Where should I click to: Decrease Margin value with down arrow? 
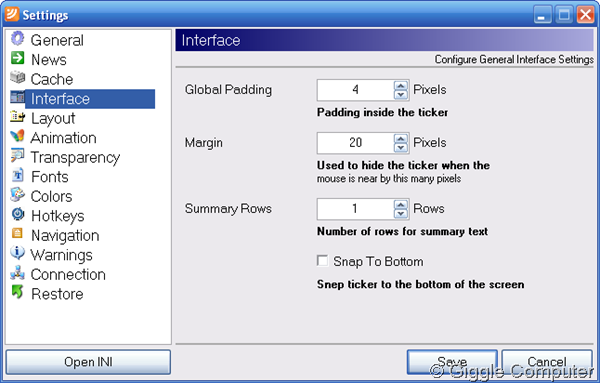[x=401, y=147]
